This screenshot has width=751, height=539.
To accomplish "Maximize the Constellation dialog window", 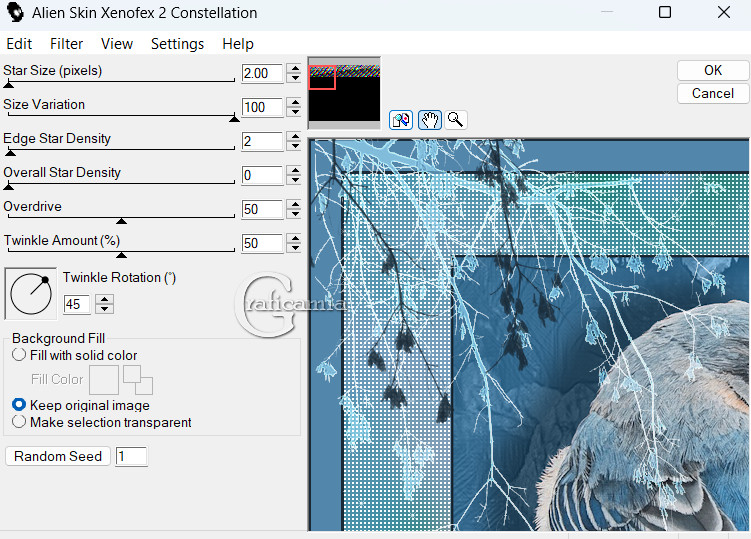I will coord(665,12).
